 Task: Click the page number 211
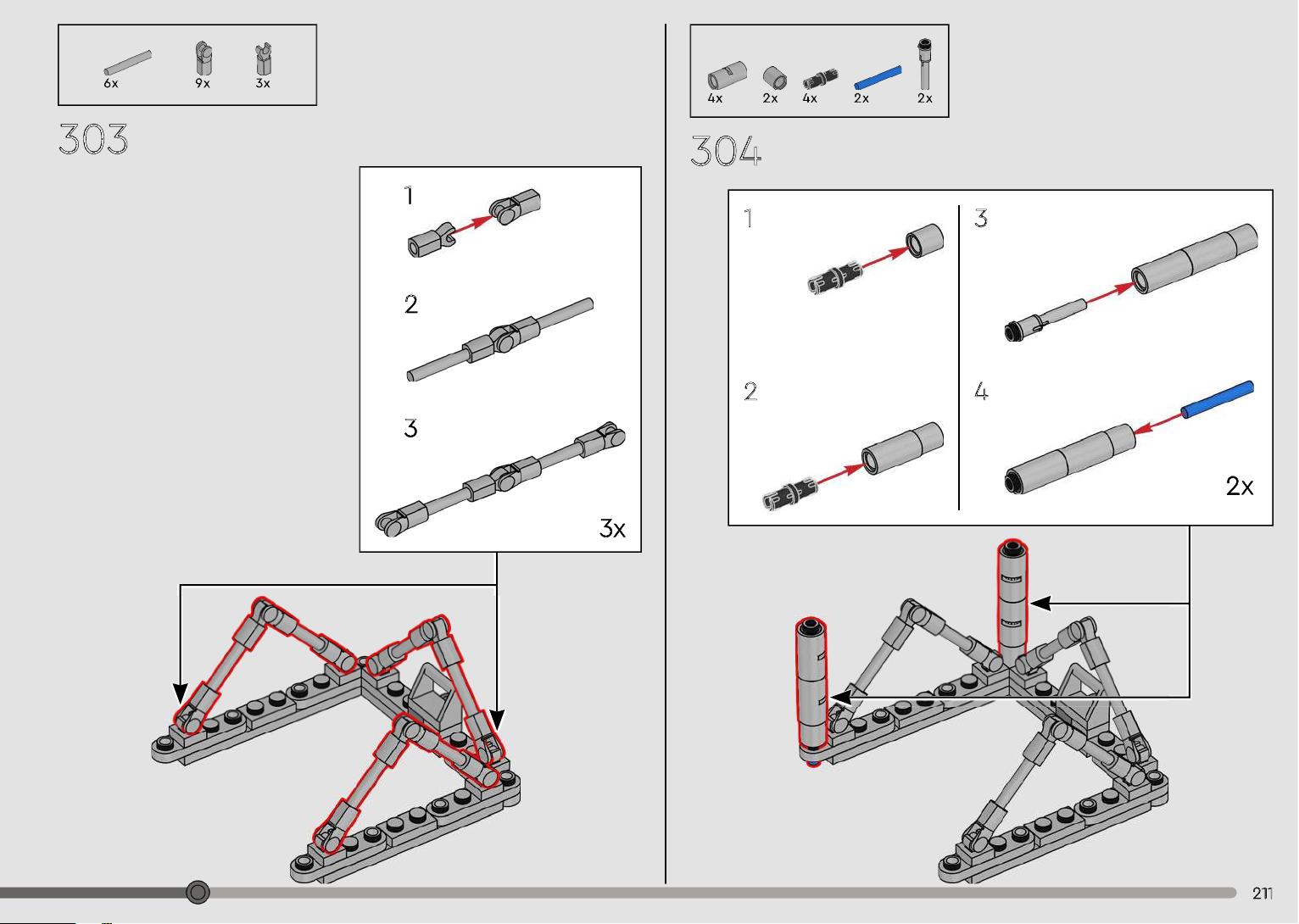click(x=1263, y=893)
